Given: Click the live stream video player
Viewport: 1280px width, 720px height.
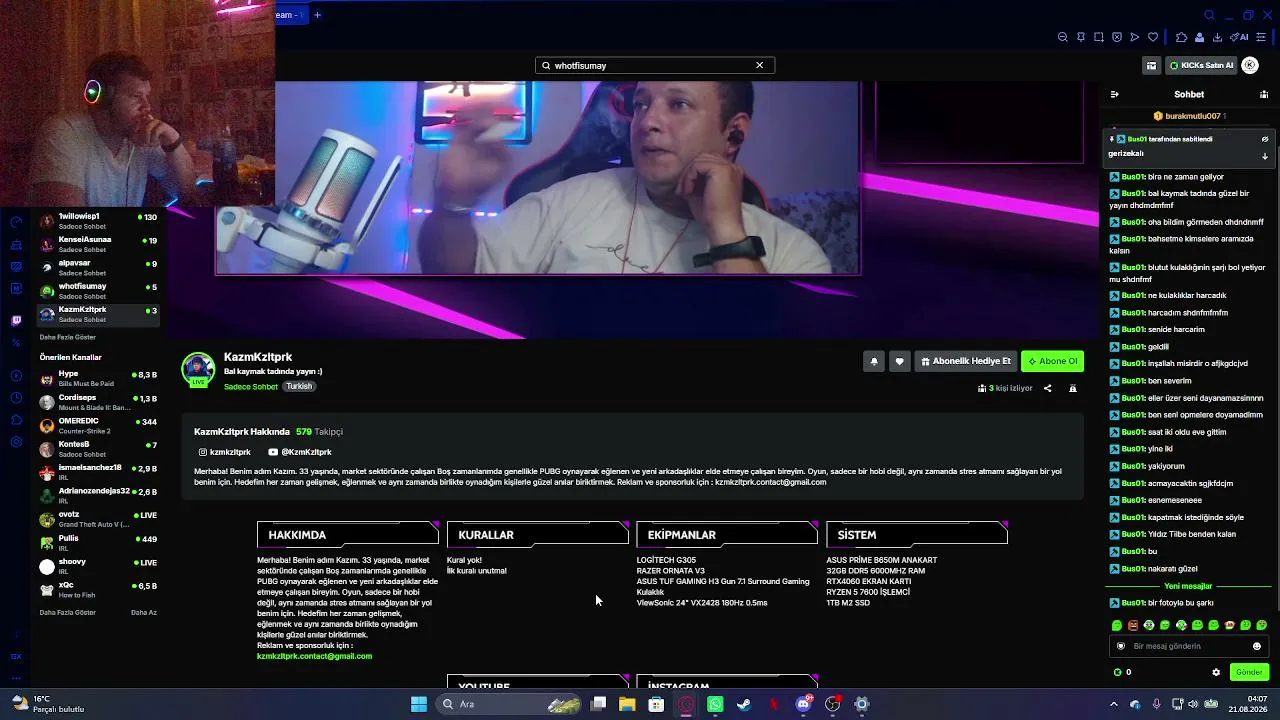Looking at the screenshot, I should coord(633,210).
